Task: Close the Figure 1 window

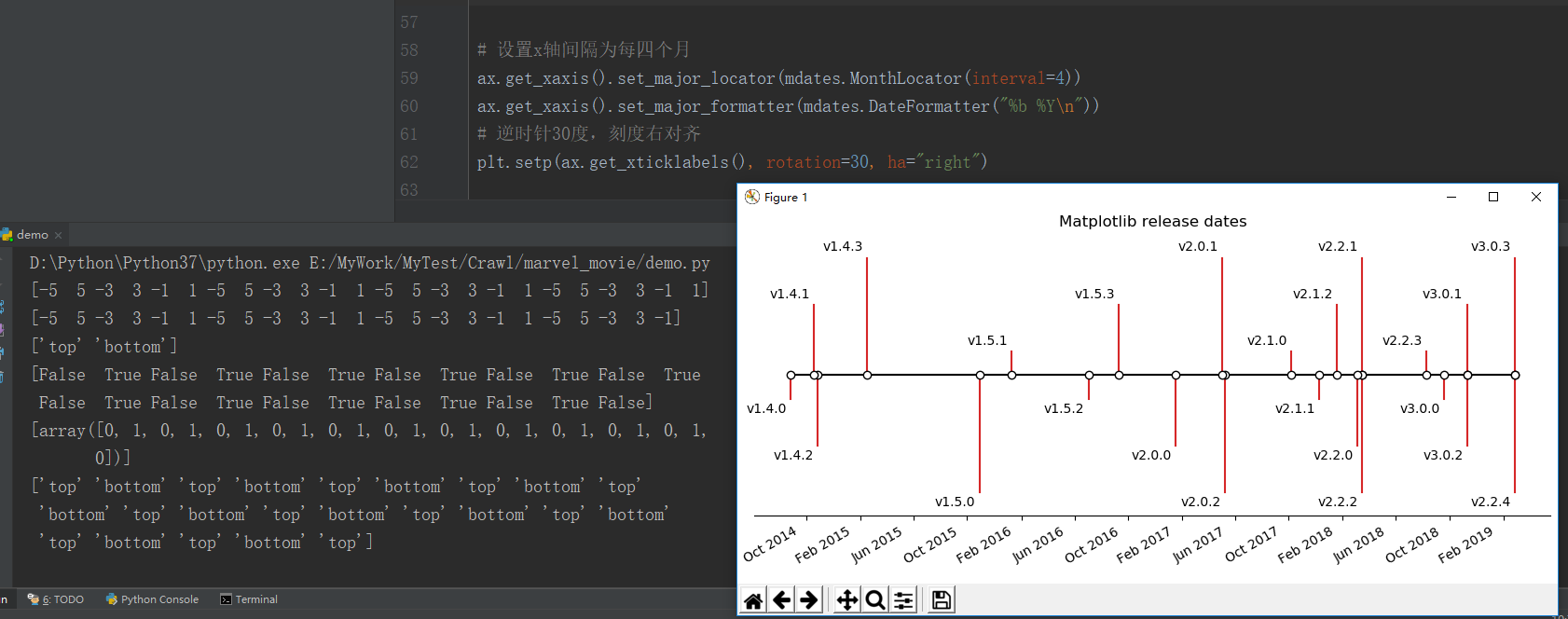Action: (x=1536, y=197)
